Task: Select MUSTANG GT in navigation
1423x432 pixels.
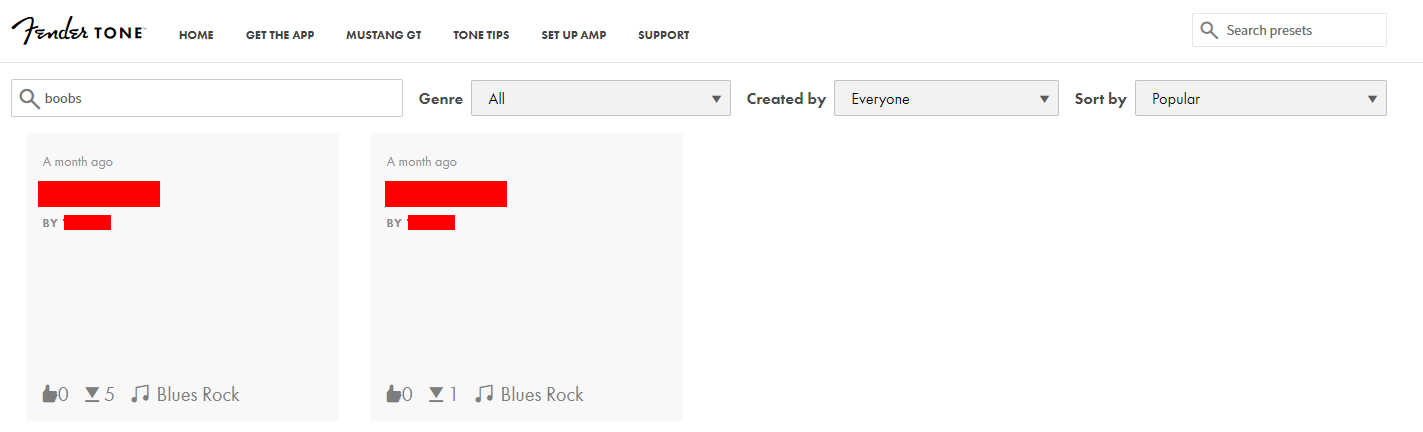Action: pos(384,35)
